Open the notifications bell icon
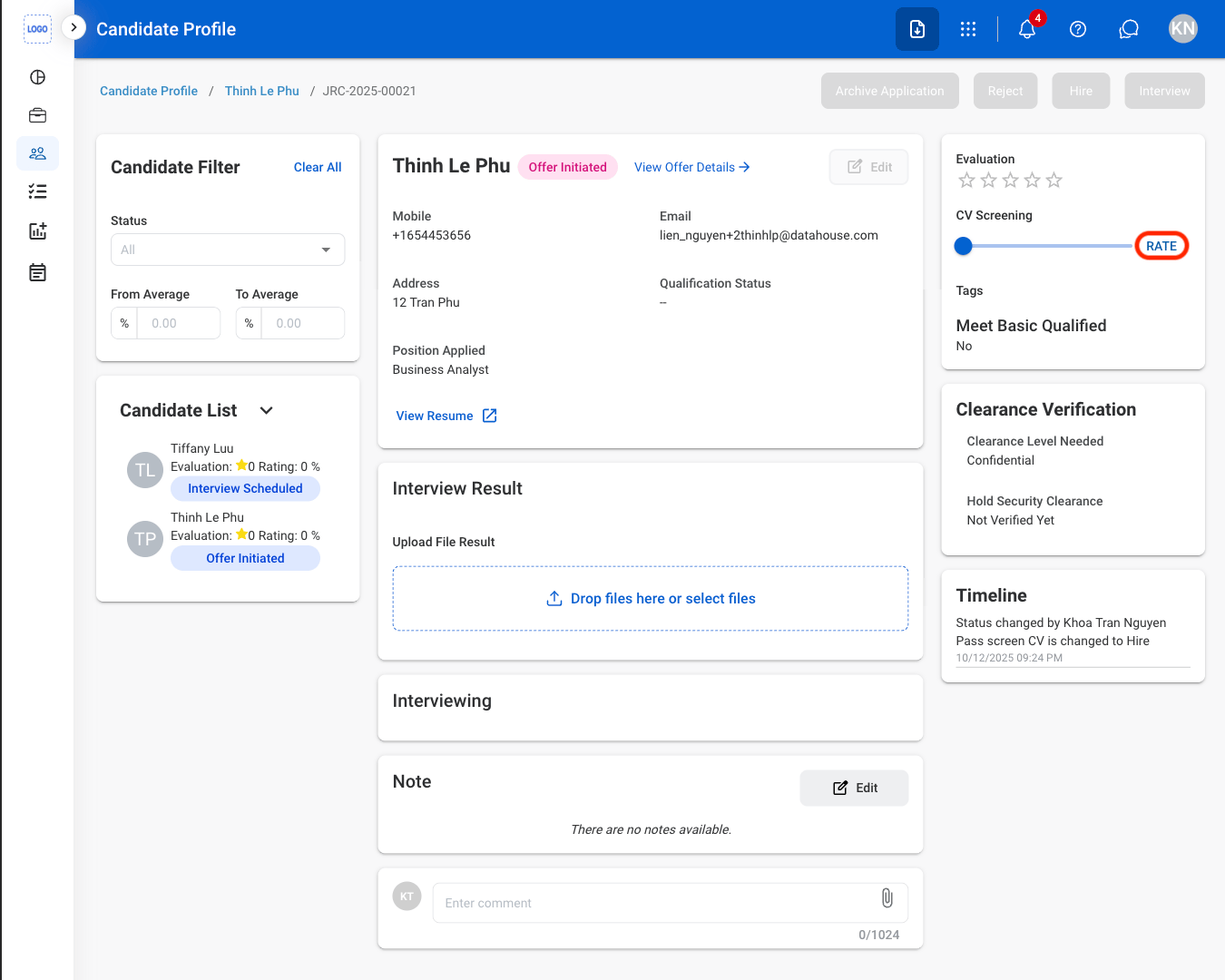 [1027, 29]
